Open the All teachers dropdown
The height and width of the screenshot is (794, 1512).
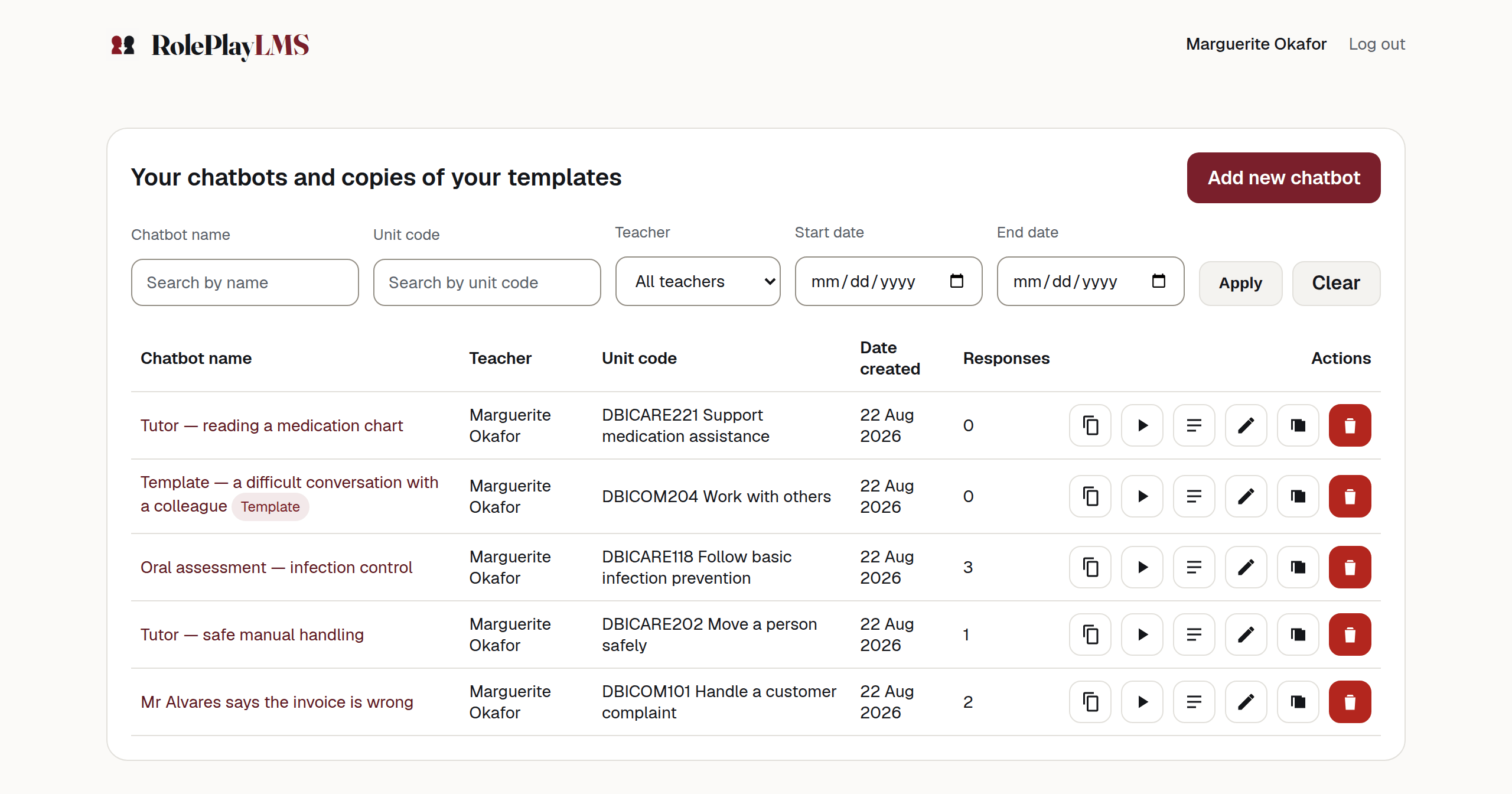698,281
